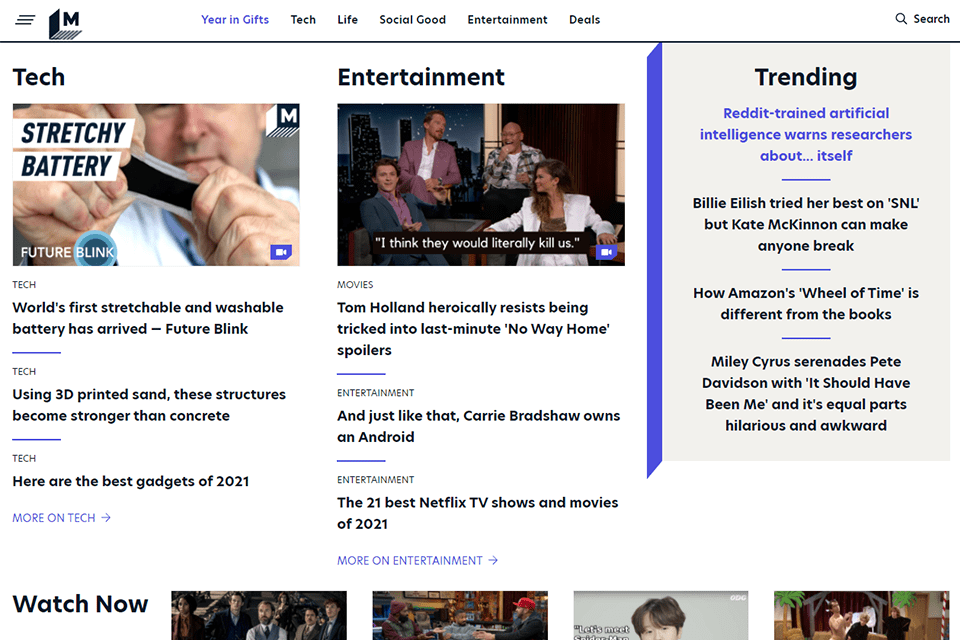
Task: Open the Entertainment nav item
Action: click(508, 20)
